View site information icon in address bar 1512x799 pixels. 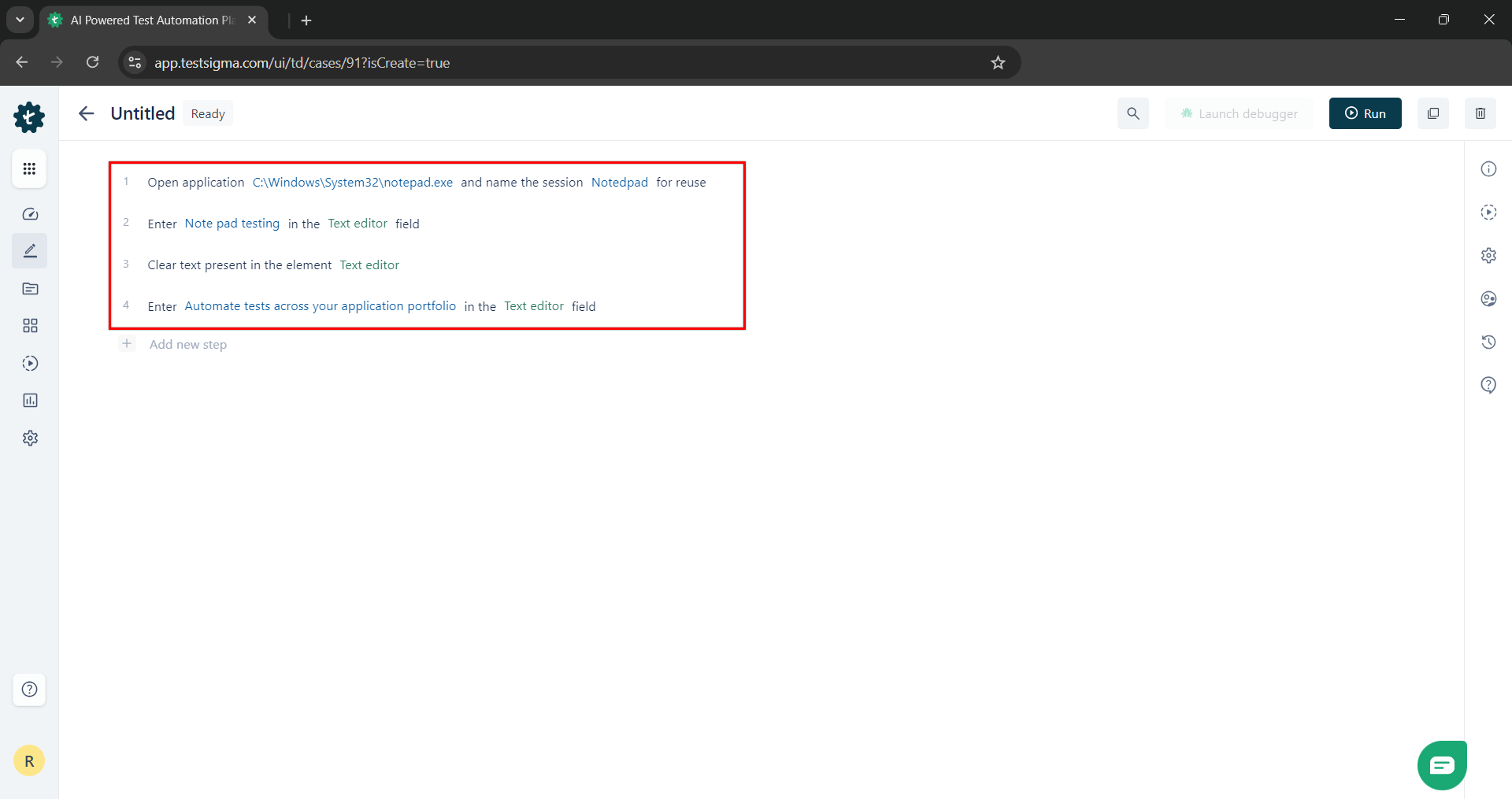[135, 62]
